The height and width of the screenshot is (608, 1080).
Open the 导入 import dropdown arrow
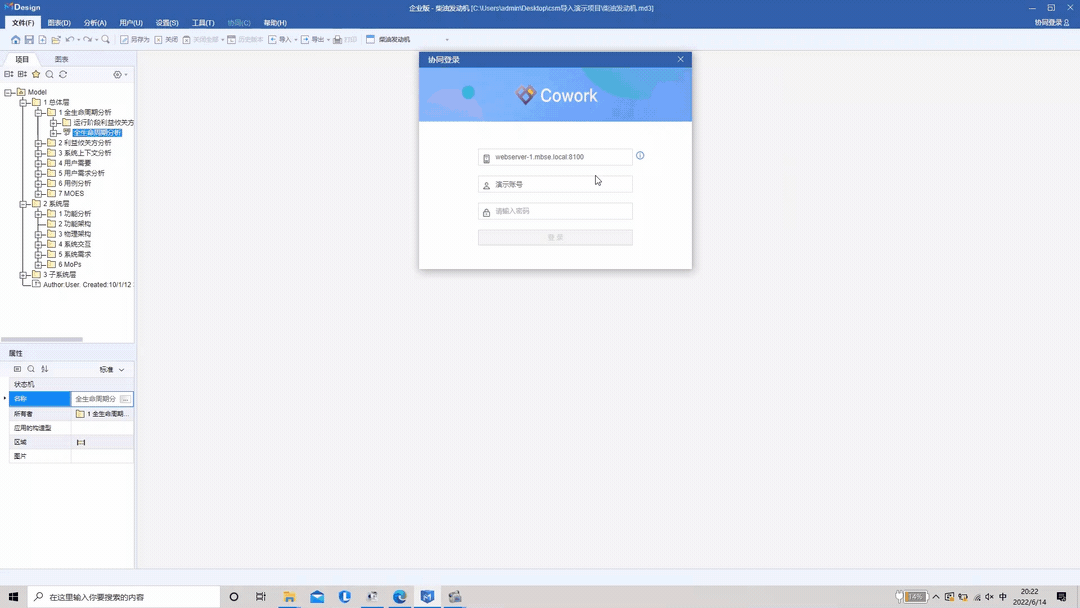296,40
